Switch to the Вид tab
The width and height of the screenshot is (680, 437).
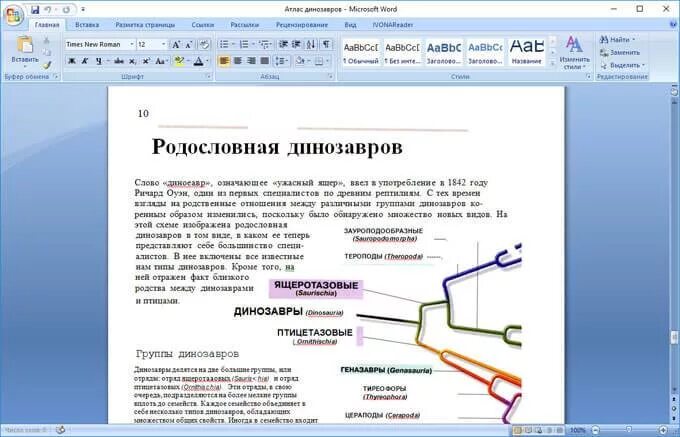(350, 25)
